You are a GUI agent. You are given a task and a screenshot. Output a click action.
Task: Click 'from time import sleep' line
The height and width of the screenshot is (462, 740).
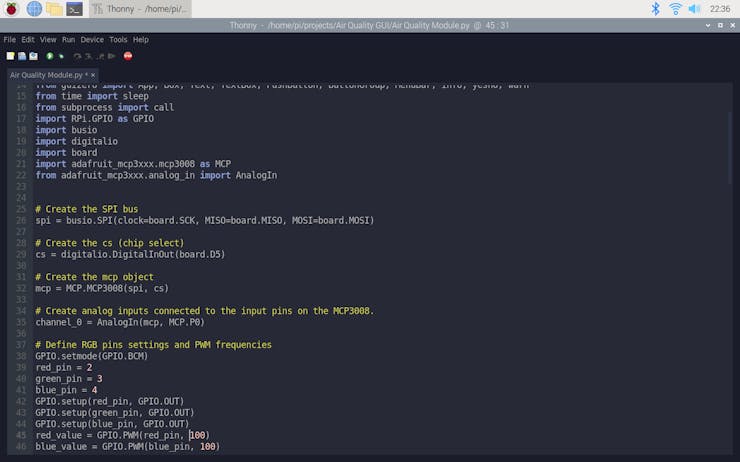coord(92,96)
